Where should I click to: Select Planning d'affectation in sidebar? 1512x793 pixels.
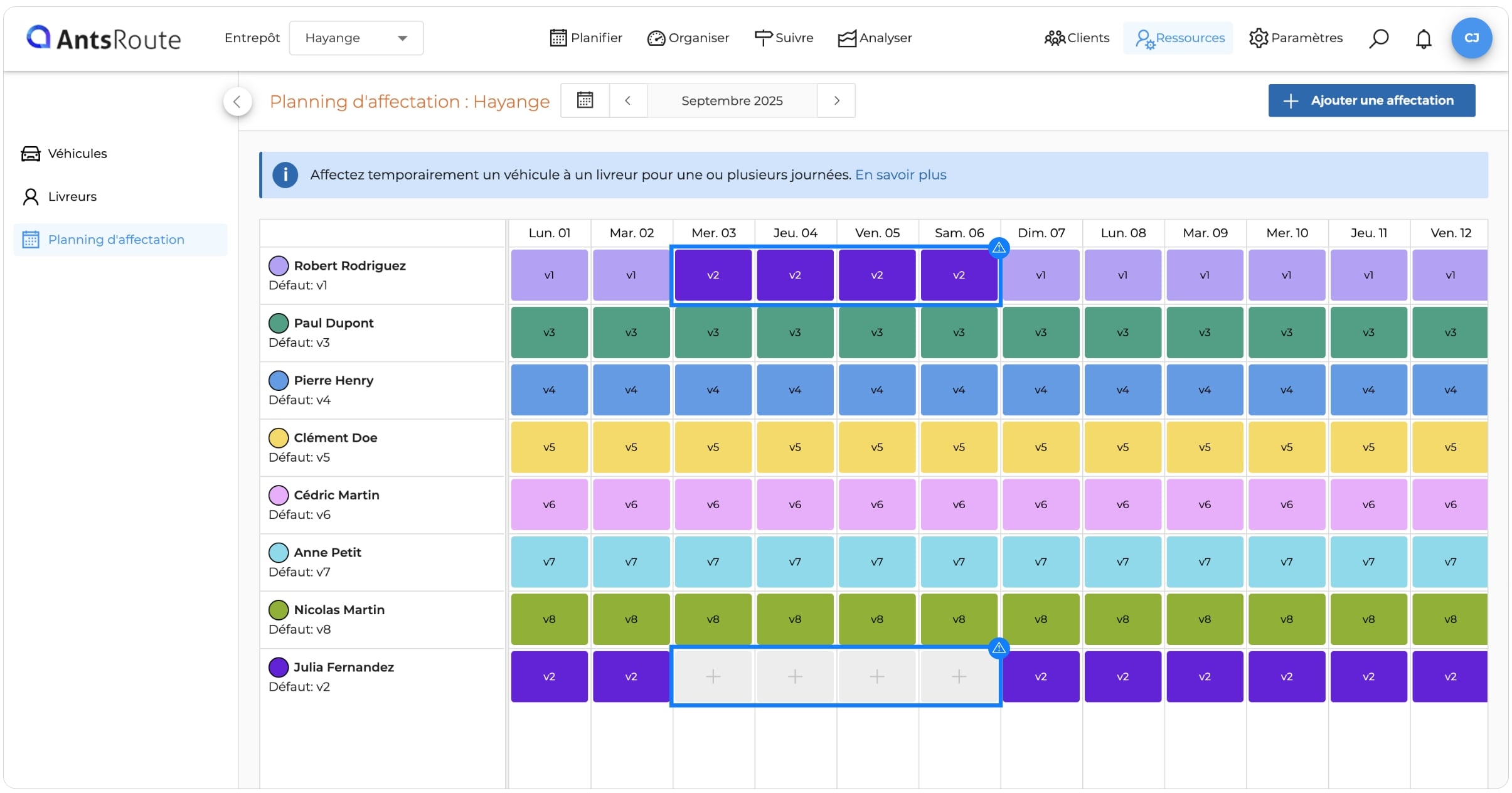[x=120, y=240]
